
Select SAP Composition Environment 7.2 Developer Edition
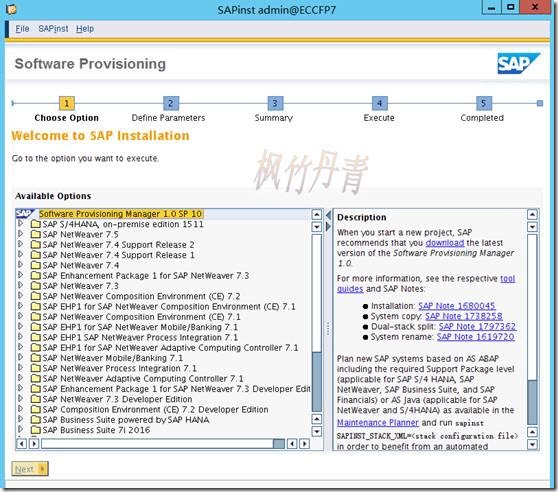click(x=155, y=409)
